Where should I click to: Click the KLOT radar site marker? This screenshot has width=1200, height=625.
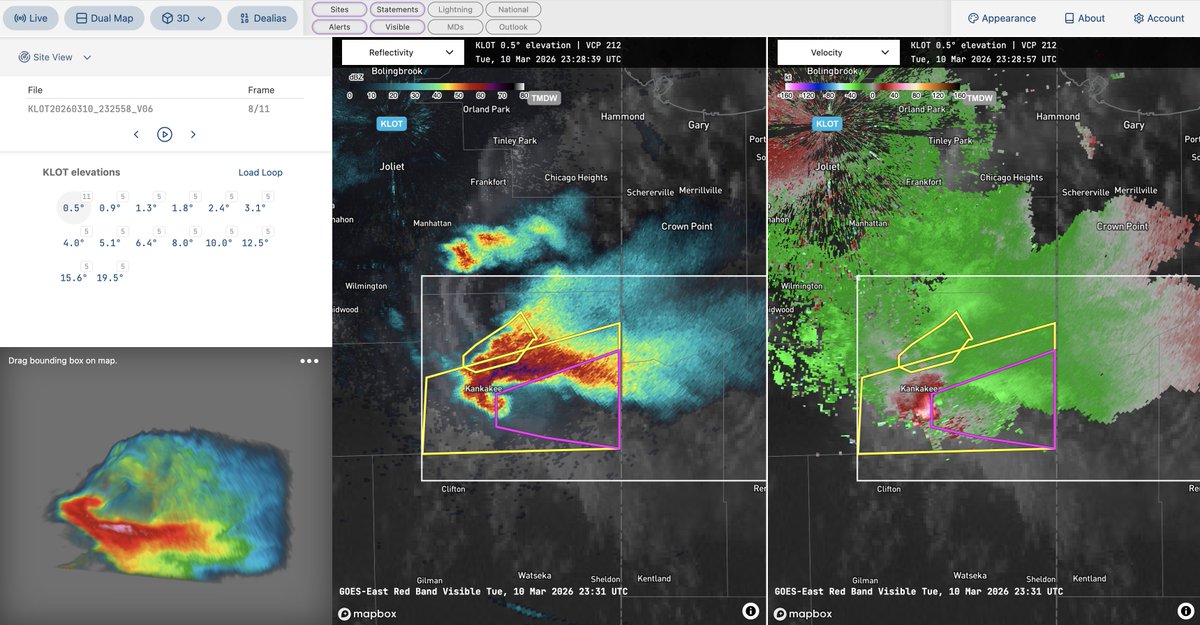click(x=391, y=123)
